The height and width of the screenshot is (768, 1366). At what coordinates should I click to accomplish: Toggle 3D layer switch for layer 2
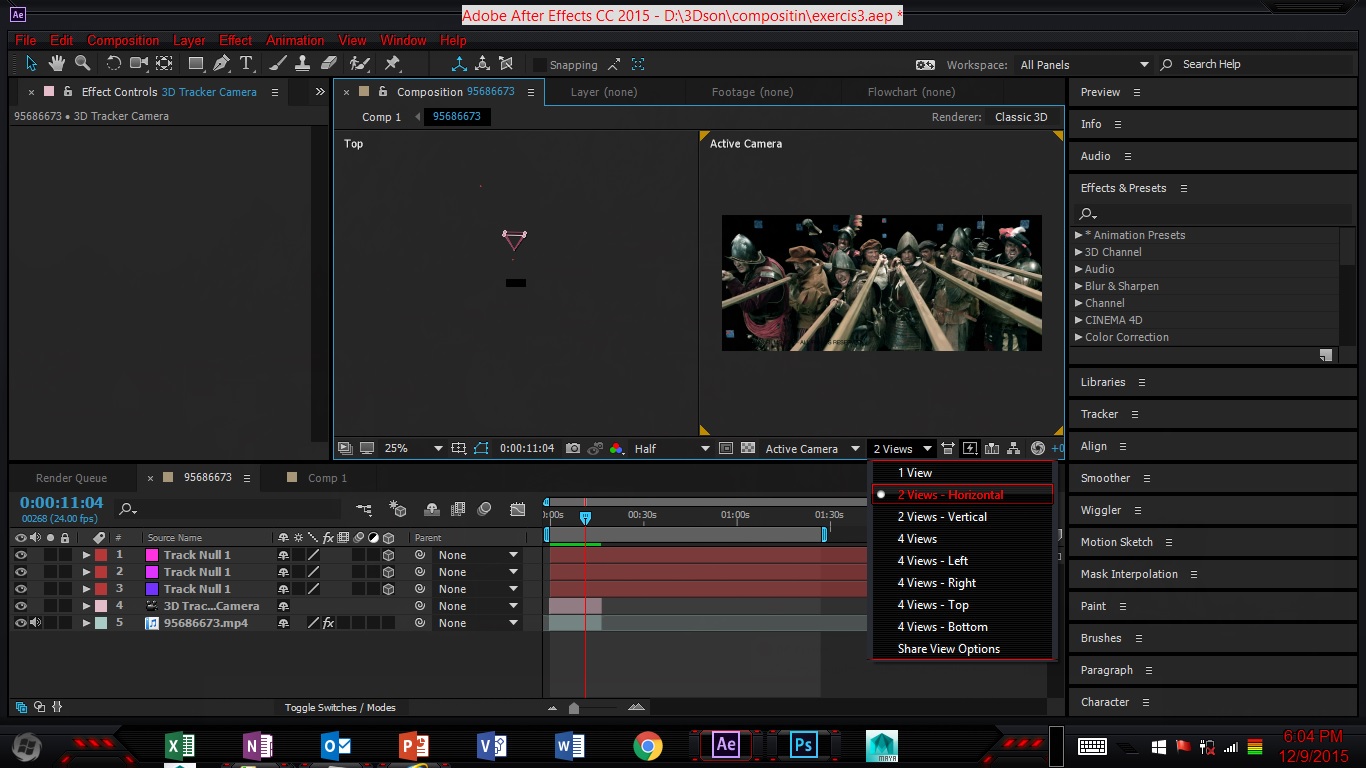coord(388,572)
